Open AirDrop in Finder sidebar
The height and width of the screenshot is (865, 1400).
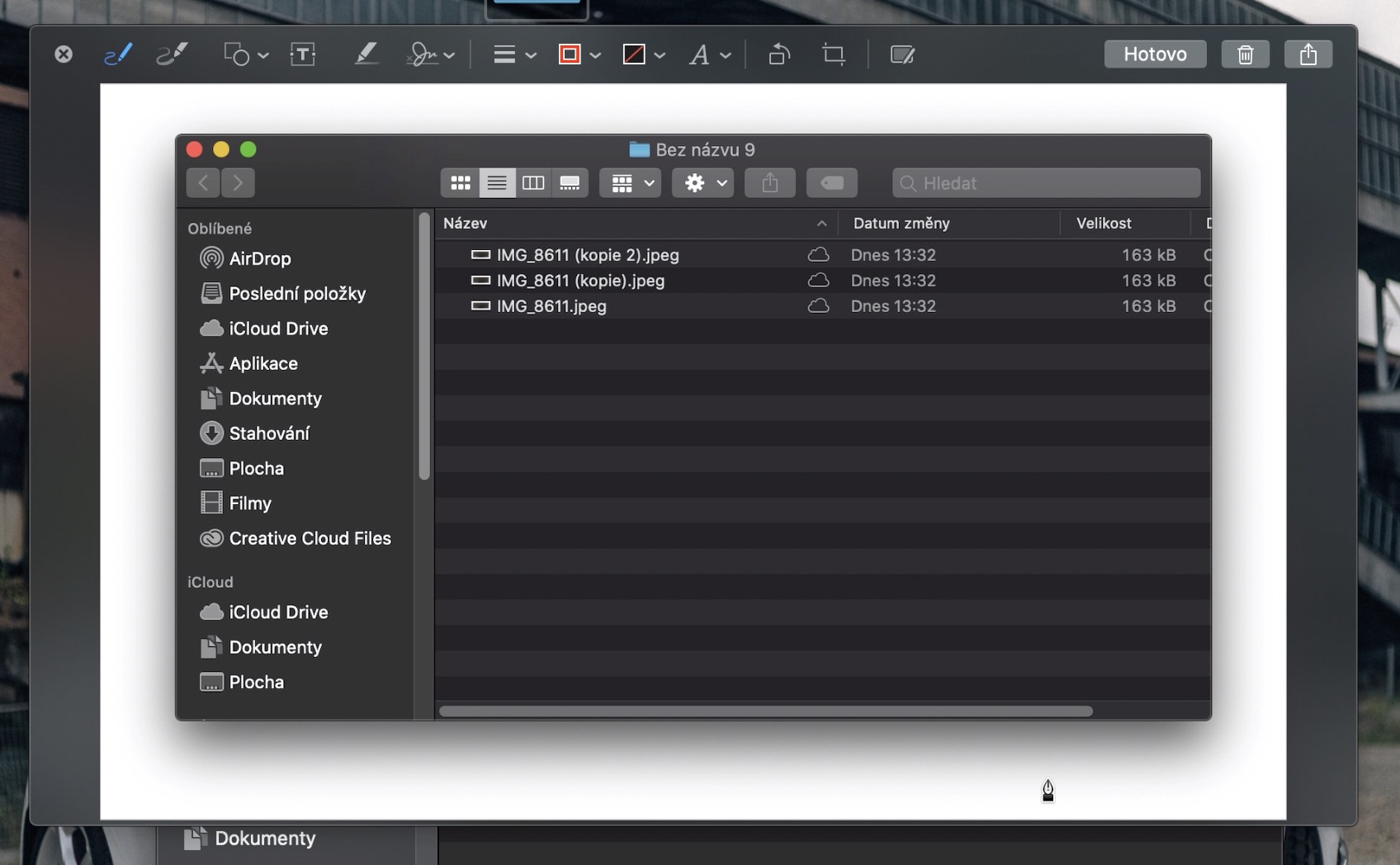coord(245,258)
